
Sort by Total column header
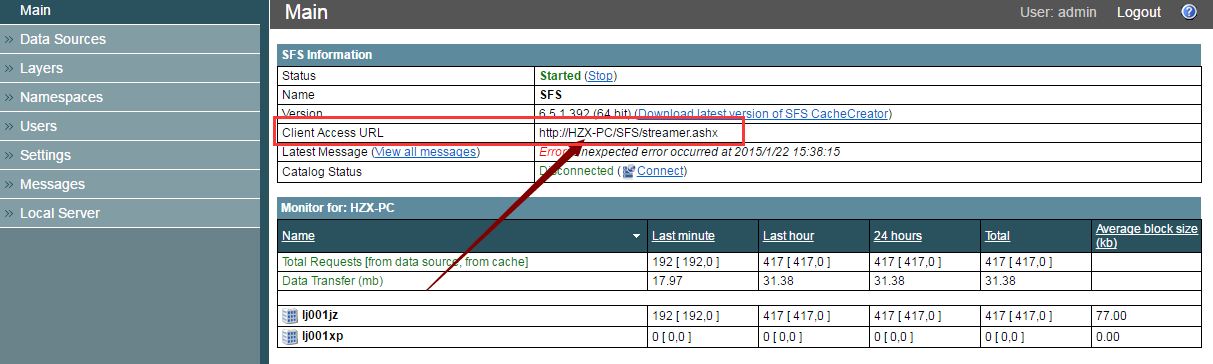click(997, 236)
